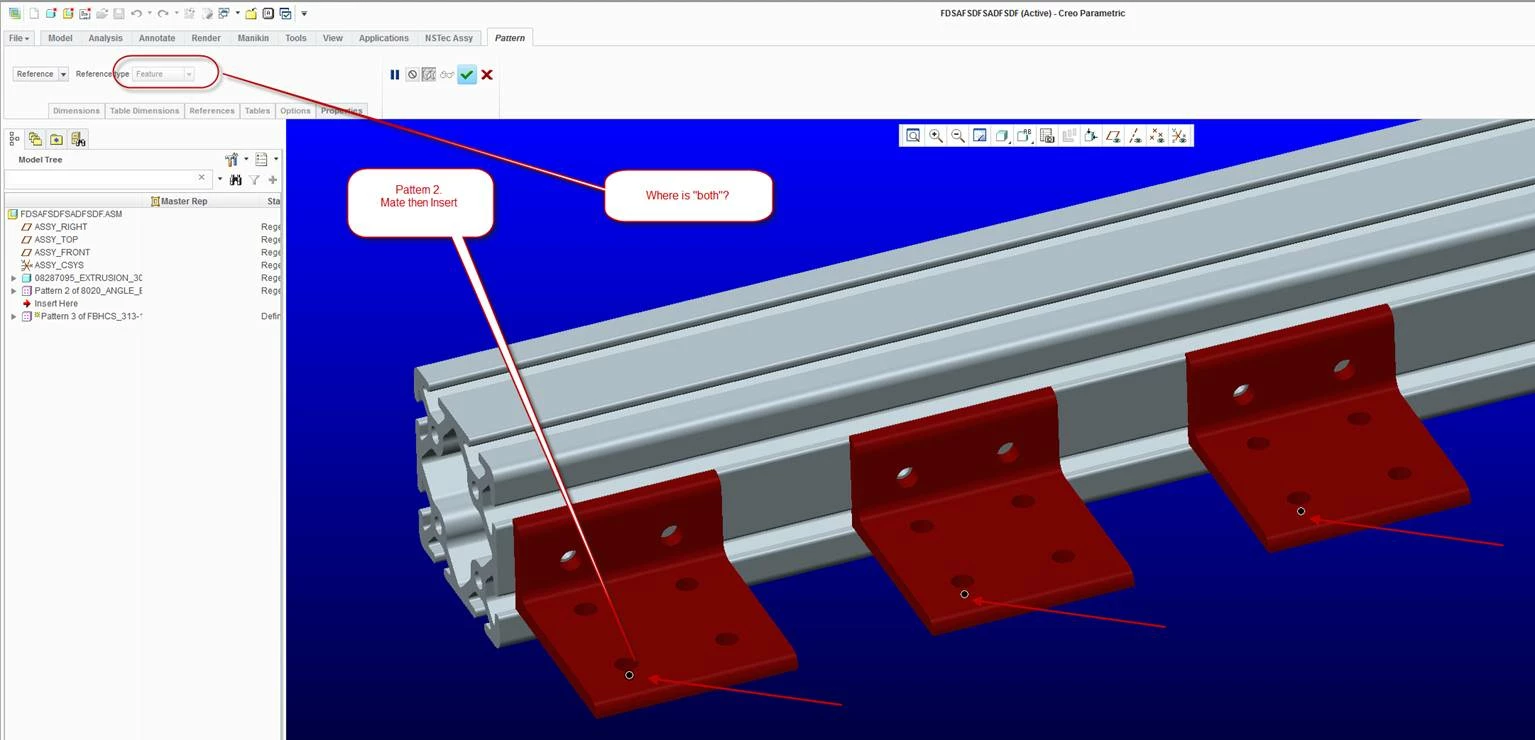The height and width of the screenshot is (740, 1535).
Task: Open the NSTec Assy ribbon tab
Action: [x=449, y=38]
